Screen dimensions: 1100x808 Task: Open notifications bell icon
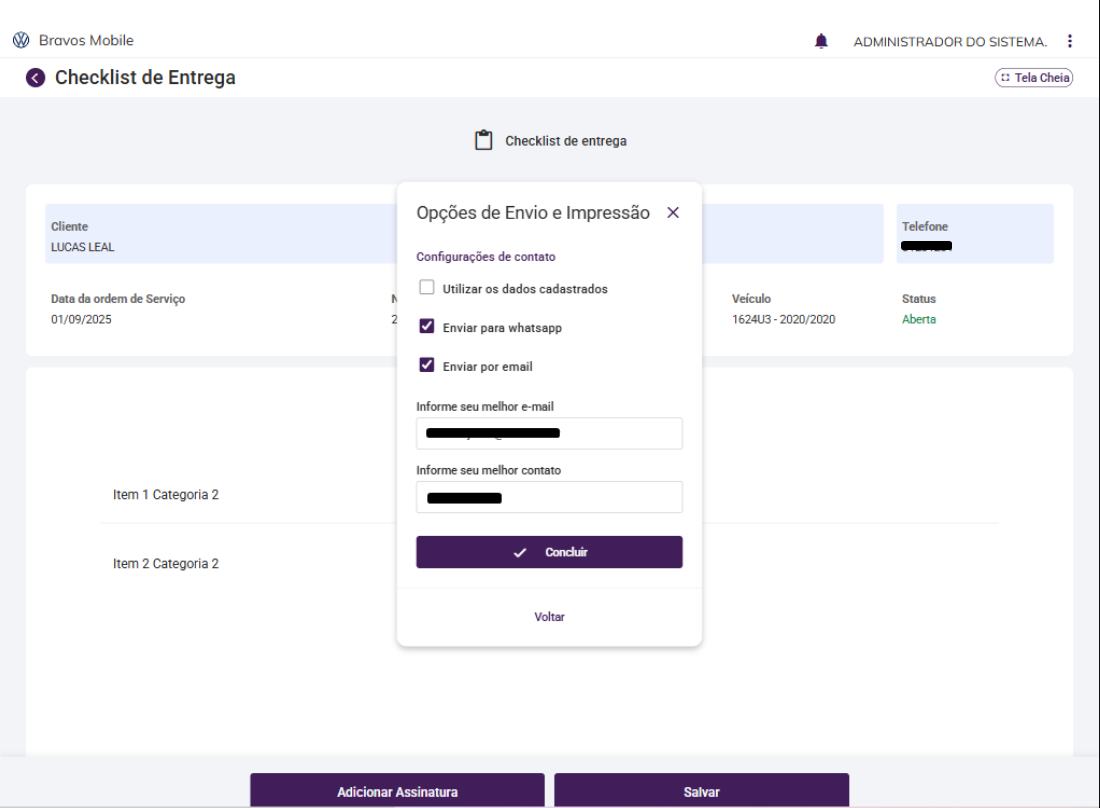click(822, 41)
